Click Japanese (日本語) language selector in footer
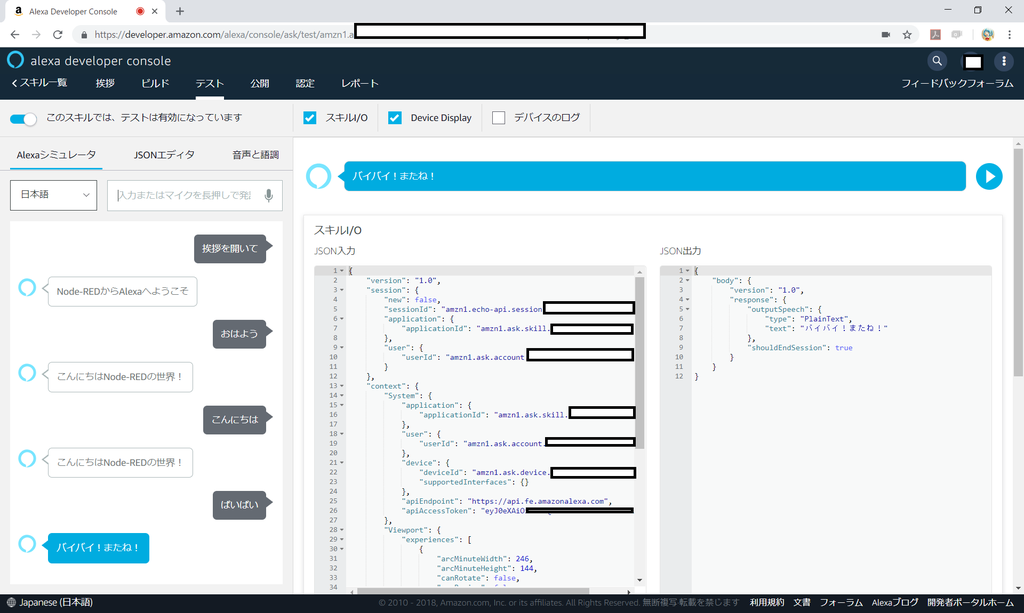1024x613 pixels. click(50, 602)
